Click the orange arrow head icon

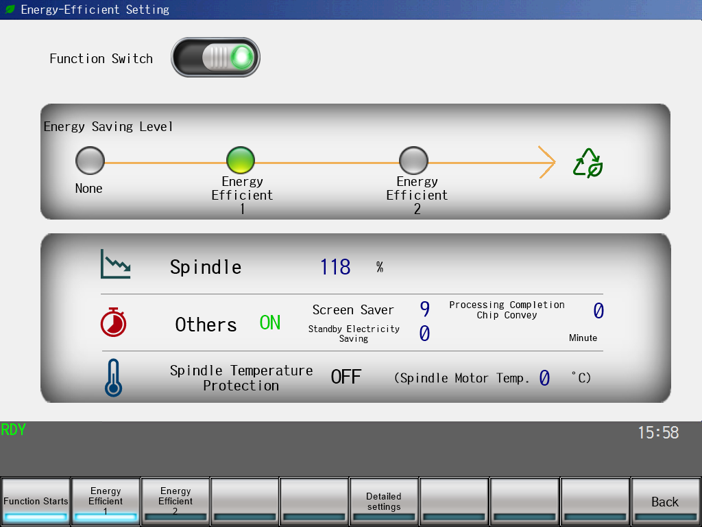click(x=547, y=162)
